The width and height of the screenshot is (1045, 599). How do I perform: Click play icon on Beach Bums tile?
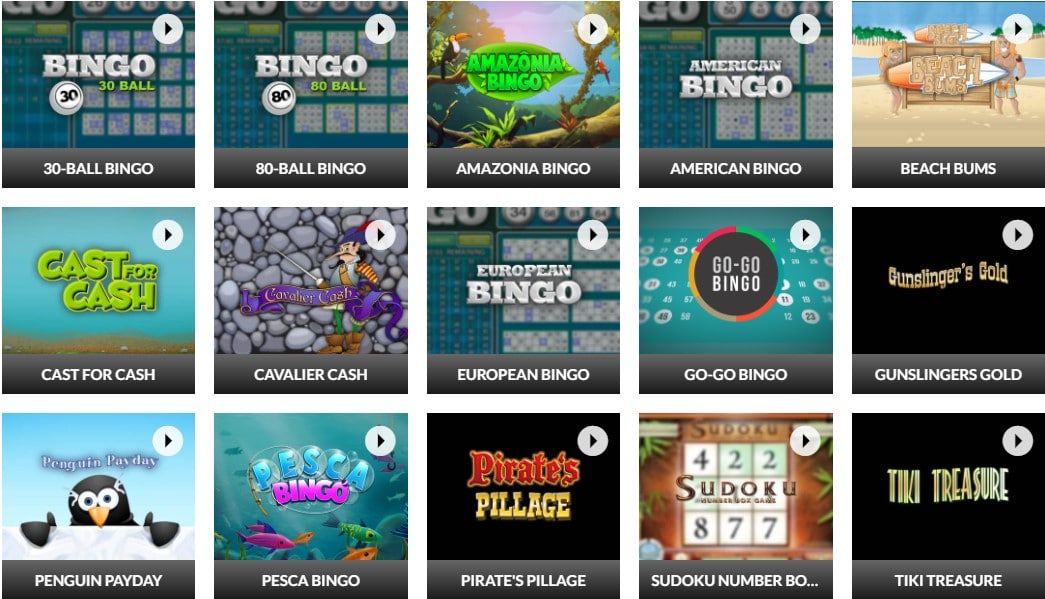click(x=1018, y=29)
